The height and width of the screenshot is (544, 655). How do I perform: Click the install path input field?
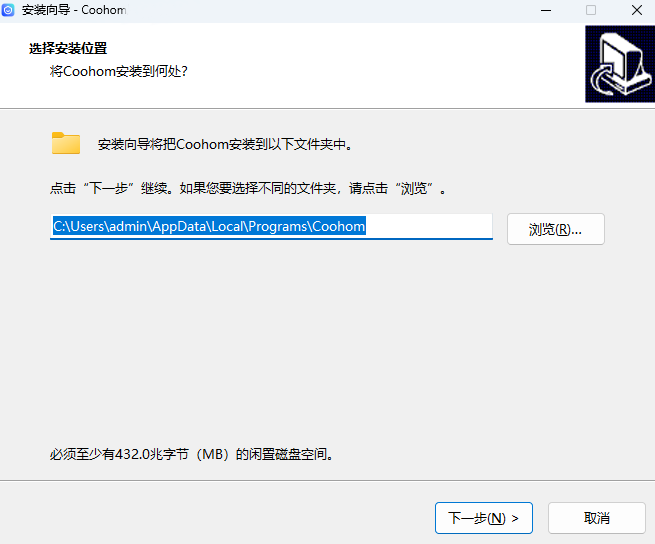271,227
